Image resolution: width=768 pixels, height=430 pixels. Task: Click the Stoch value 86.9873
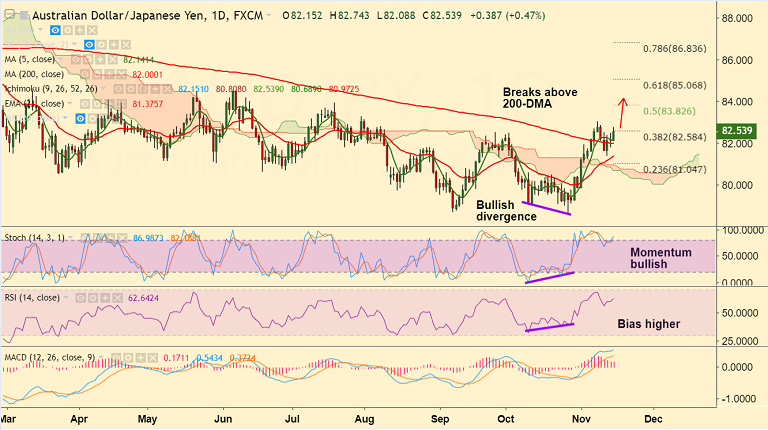tap(148, 238)
